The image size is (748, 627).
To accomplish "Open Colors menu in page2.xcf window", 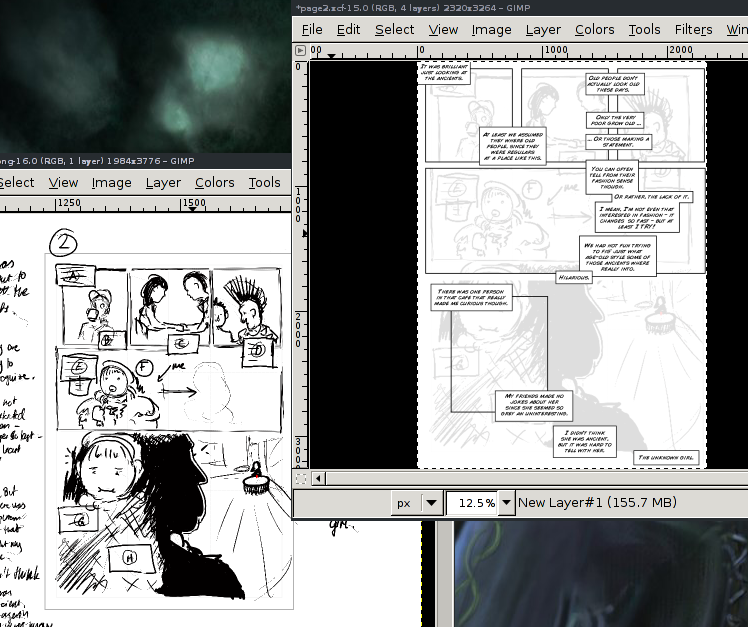I will [x=594, y=30].
